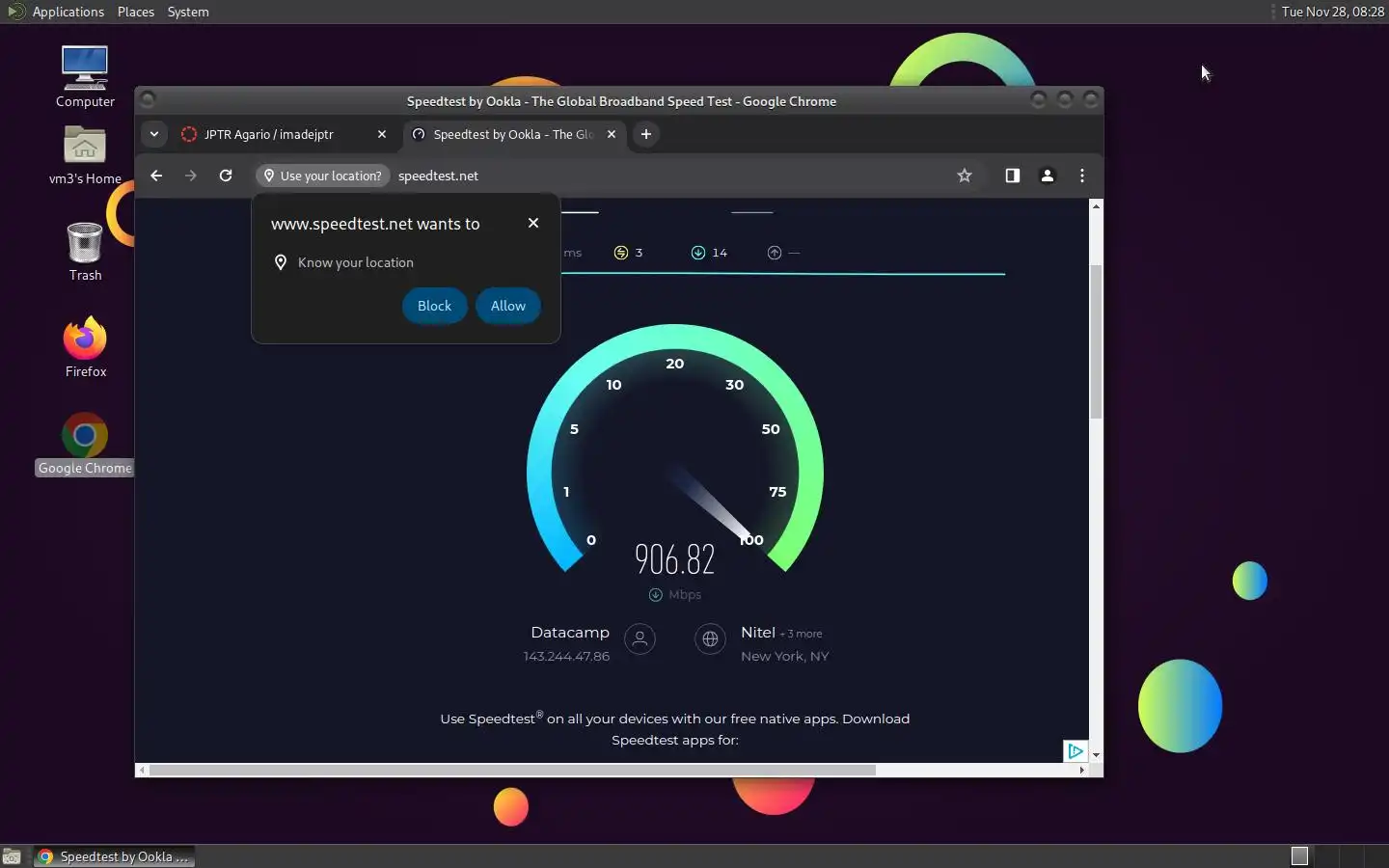Open Chrome three-dot menu
This screenshot has width=1389, height=868.
(1082, 176)
